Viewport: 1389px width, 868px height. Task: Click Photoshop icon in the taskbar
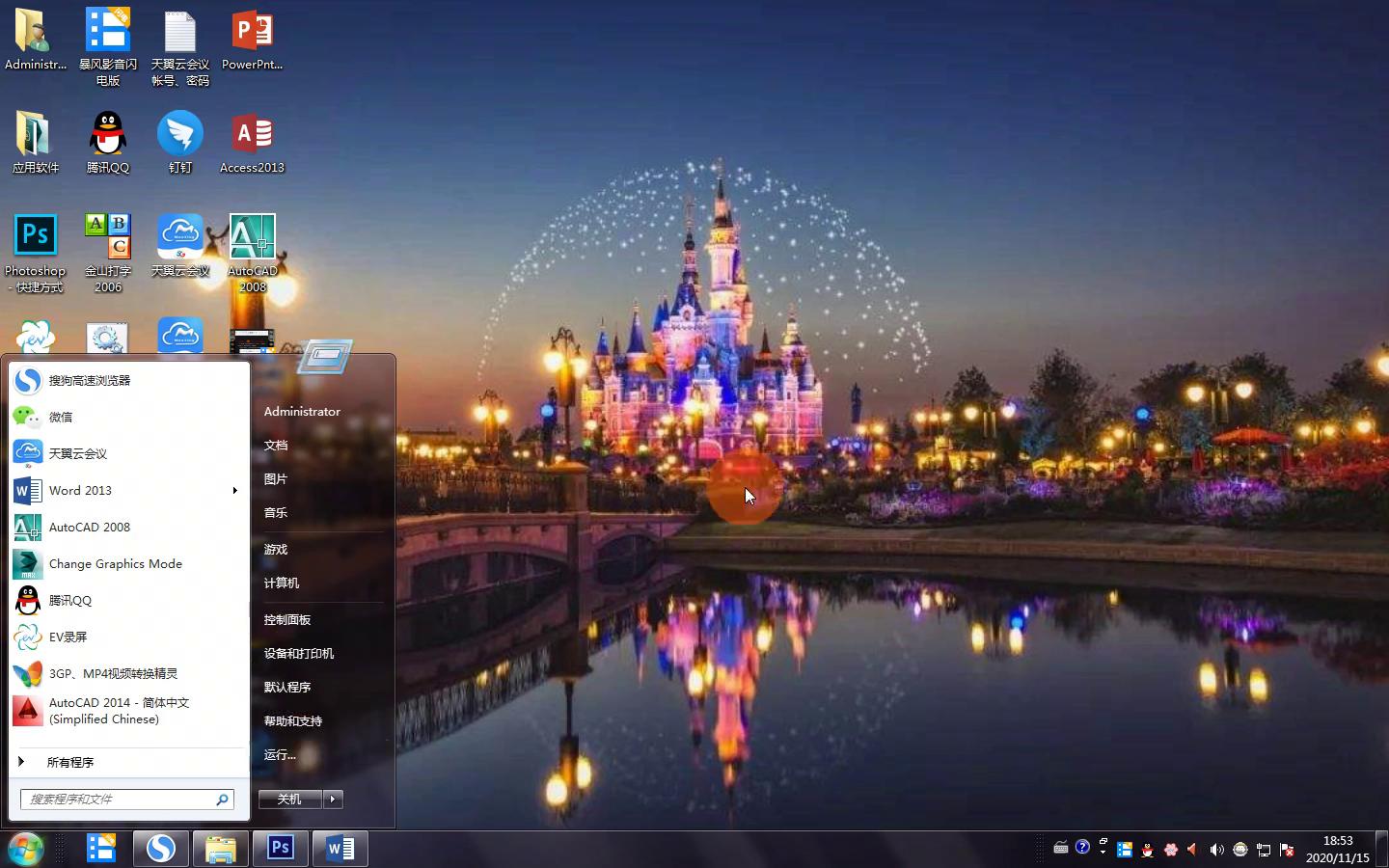281,849
